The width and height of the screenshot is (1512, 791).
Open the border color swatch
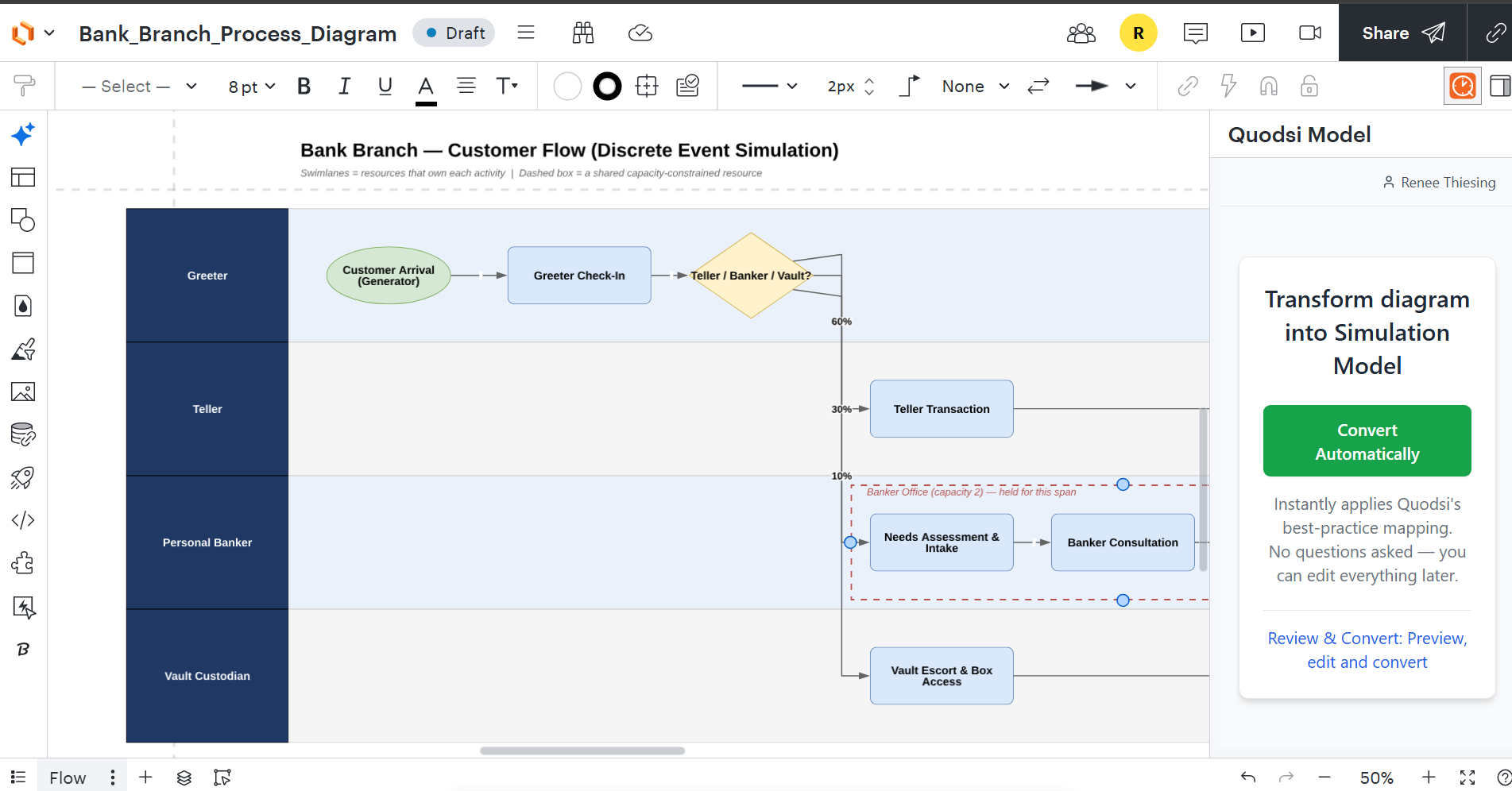pos(607,86)
